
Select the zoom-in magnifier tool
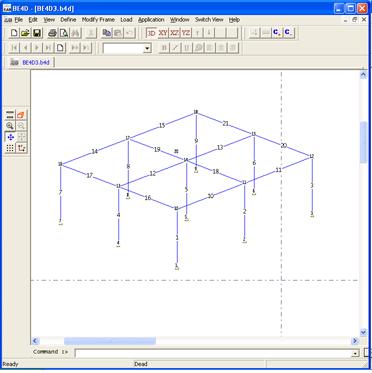10,126
